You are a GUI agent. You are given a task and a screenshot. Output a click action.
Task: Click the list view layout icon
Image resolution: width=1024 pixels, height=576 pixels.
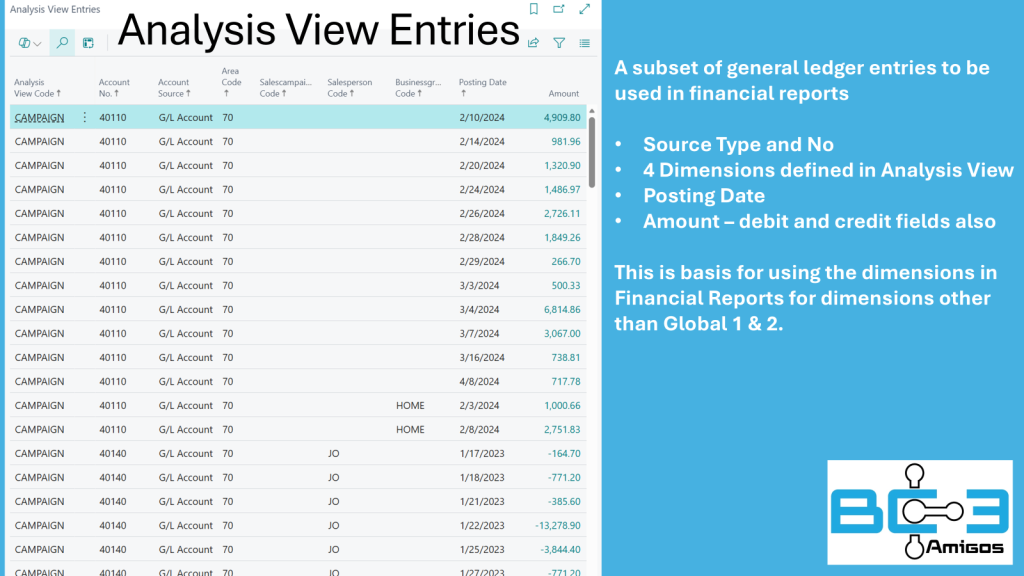point(585,43)
